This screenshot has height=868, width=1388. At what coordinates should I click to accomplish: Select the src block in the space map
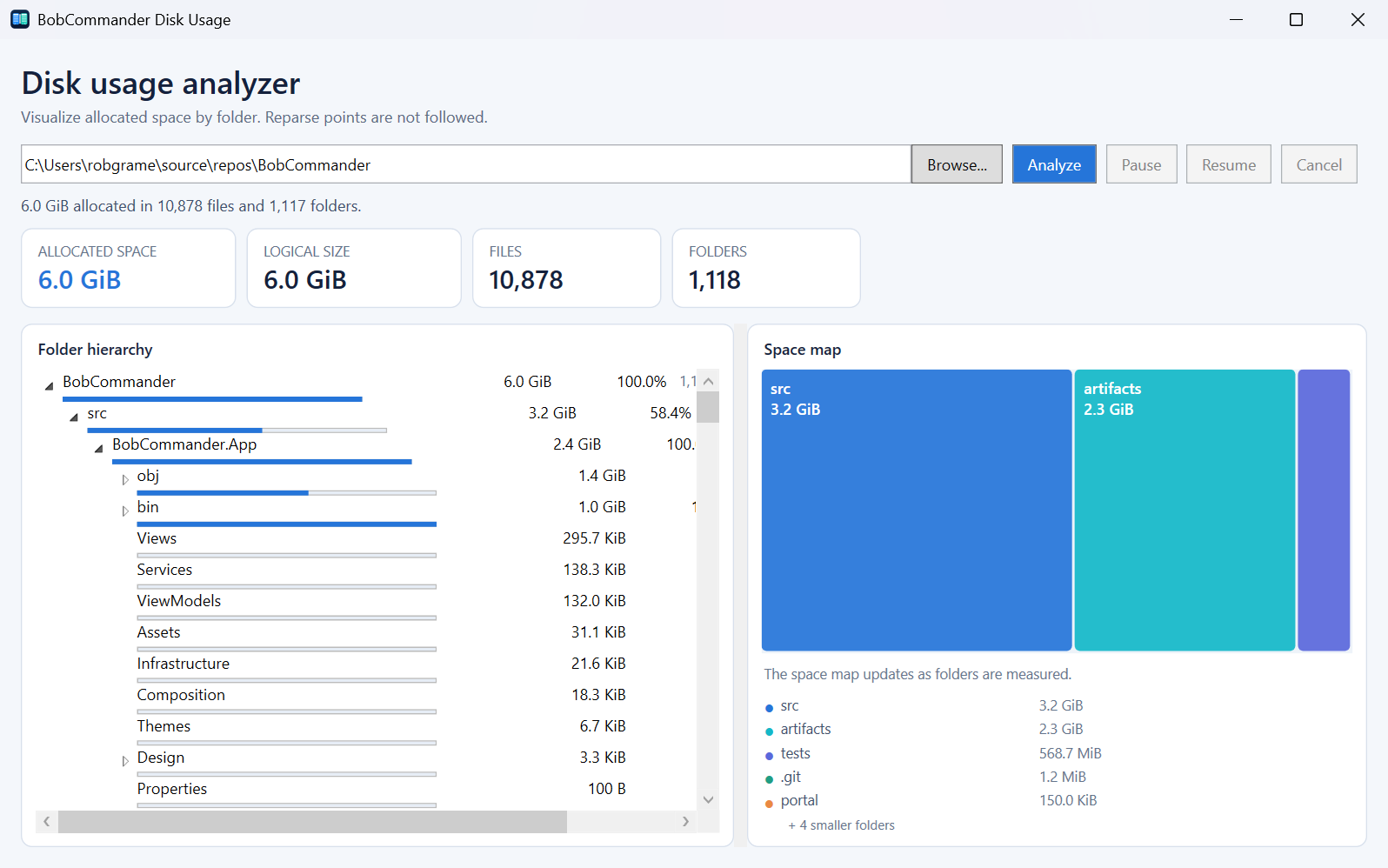[917, 510]
